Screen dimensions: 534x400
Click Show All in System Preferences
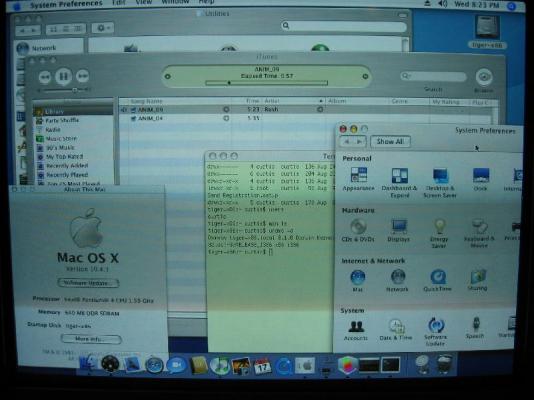pyautogui.click(x=390, y=142)
